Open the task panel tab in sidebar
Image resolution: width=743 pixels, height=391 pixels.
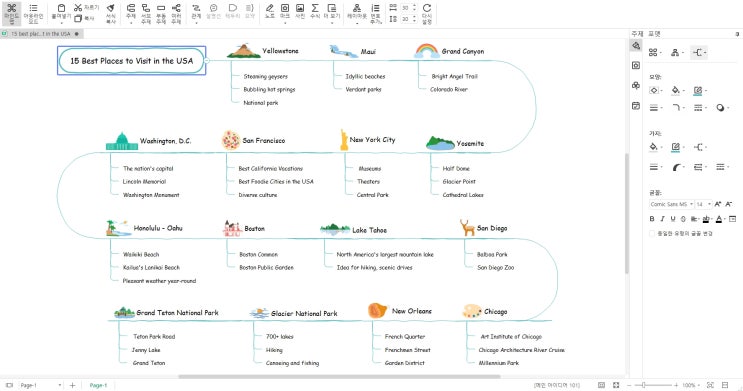[636, 106]
